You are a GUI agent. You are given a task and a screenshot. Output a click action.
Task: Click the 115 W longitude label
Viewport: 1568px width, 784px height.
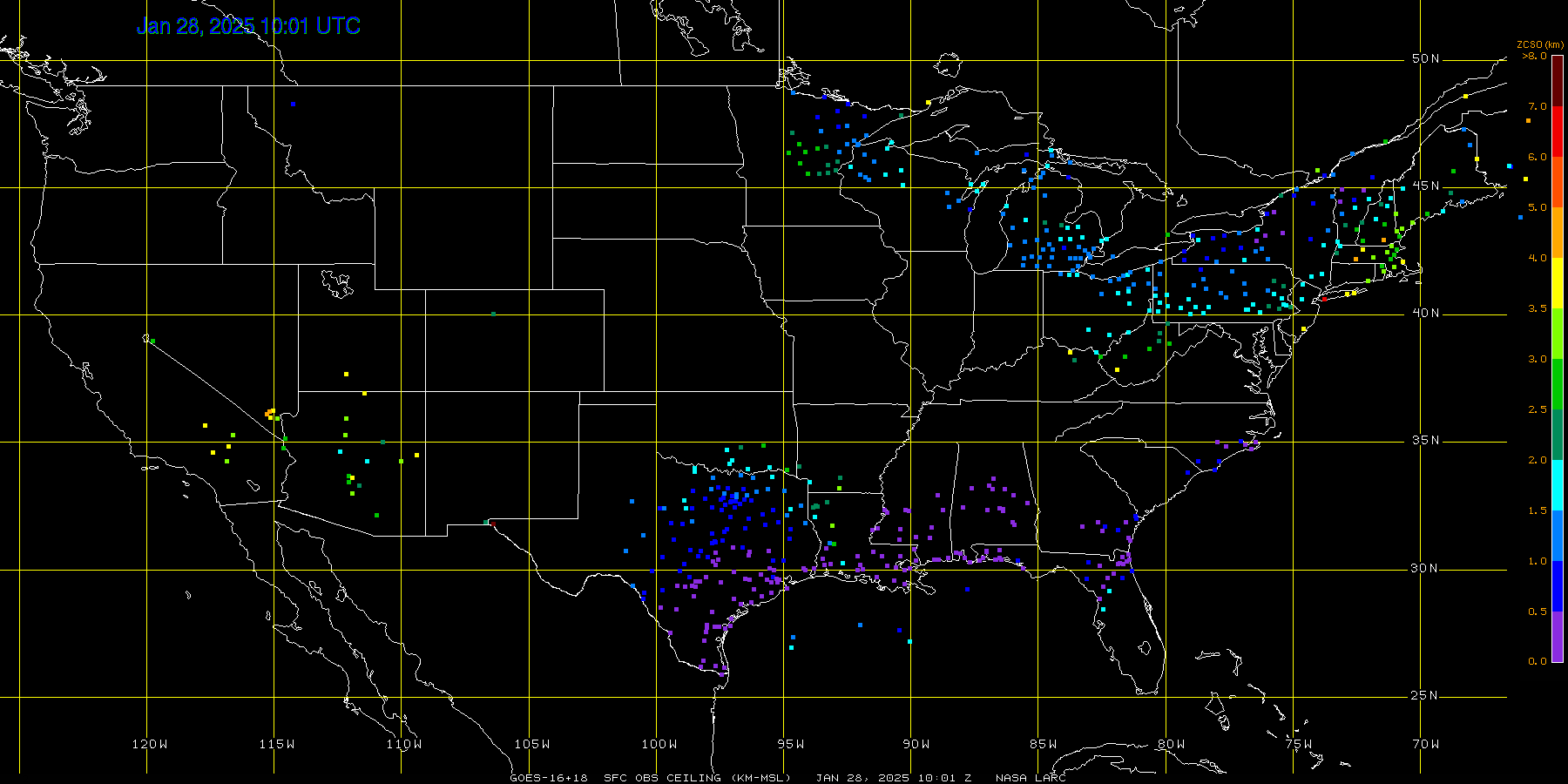tap(277, 744)
